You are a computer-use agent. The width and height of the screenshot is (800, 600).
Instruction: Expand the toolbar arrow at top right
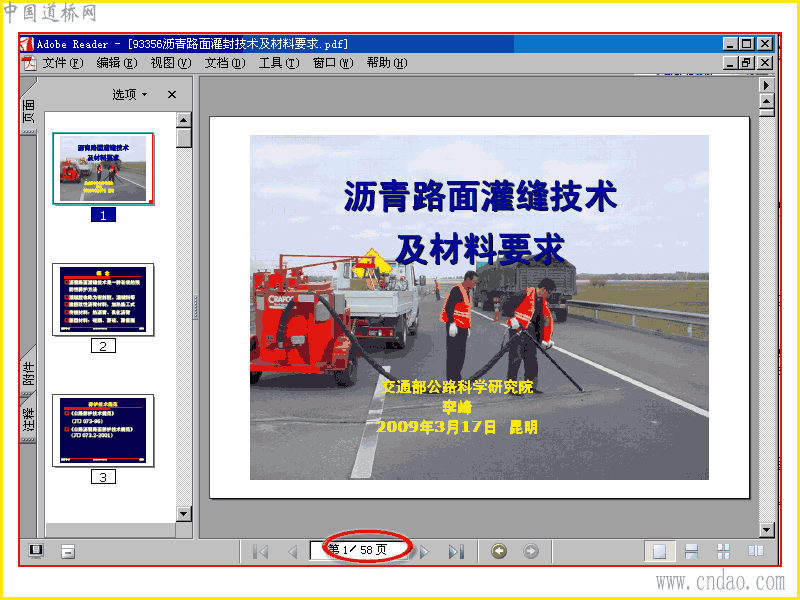(766, 85)
